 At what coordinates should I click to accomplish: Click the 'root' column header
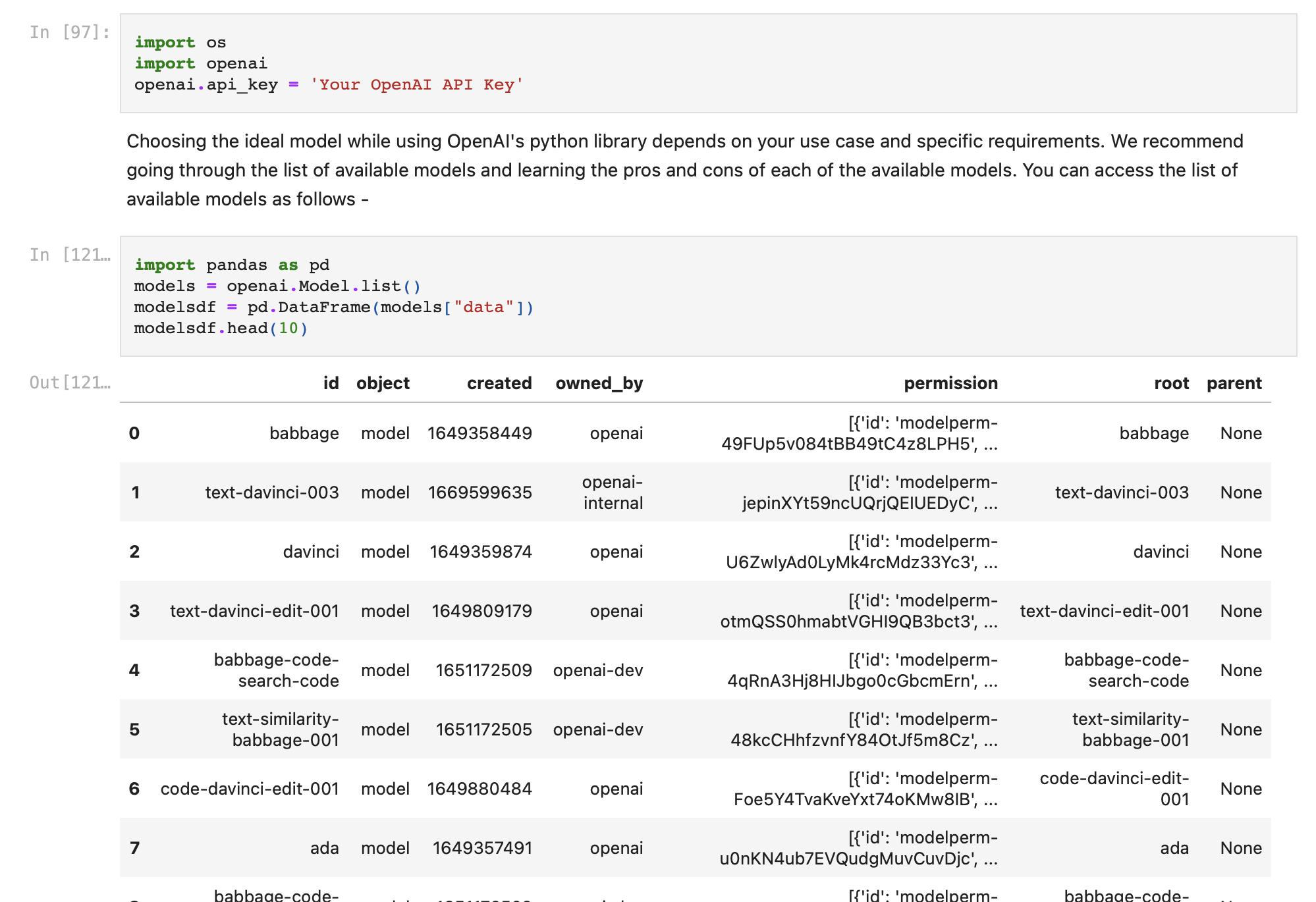coord(1171,383)
